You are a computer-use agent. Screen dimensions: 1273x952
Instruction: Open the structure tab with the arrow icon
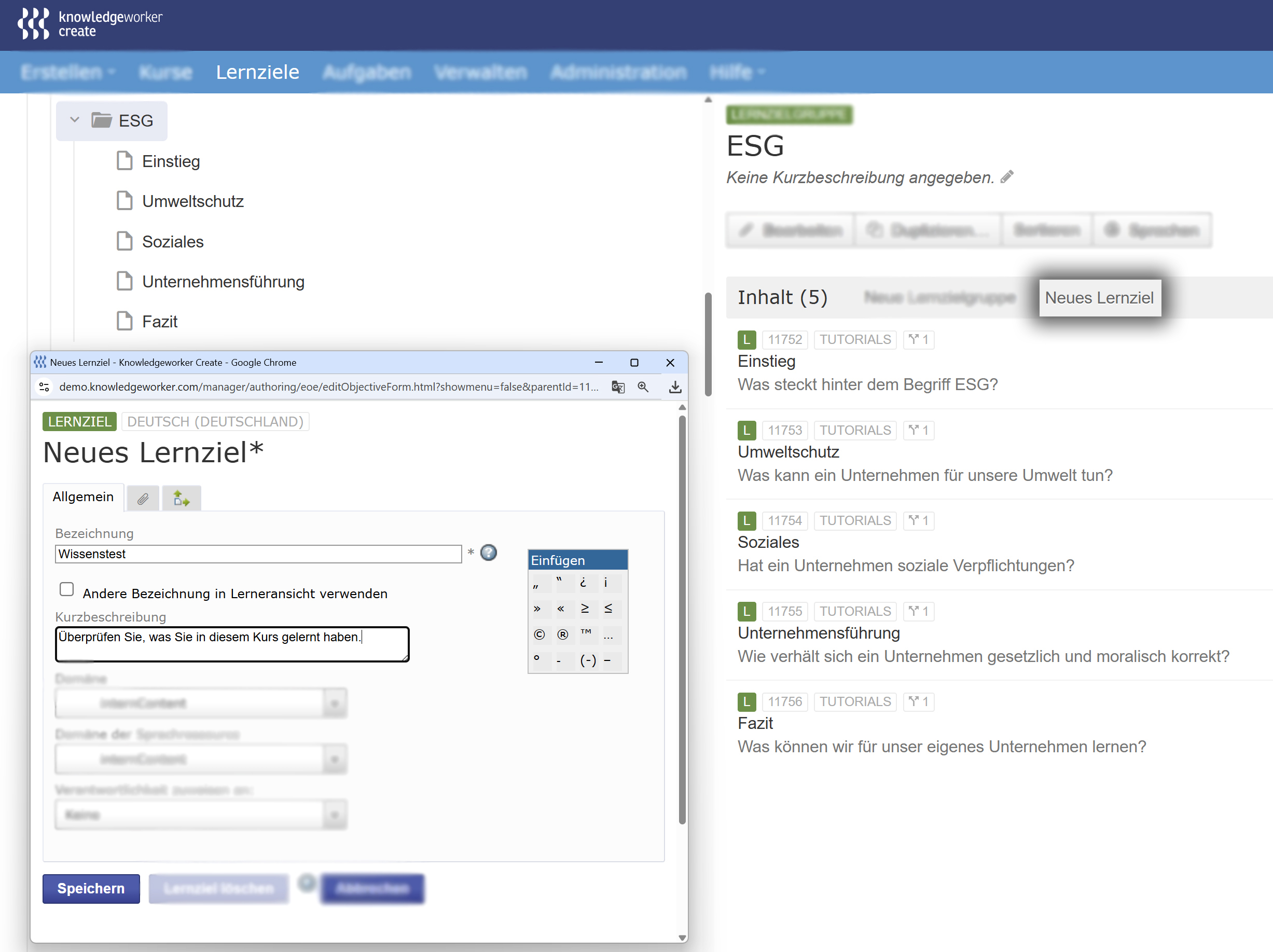[181, 499]
